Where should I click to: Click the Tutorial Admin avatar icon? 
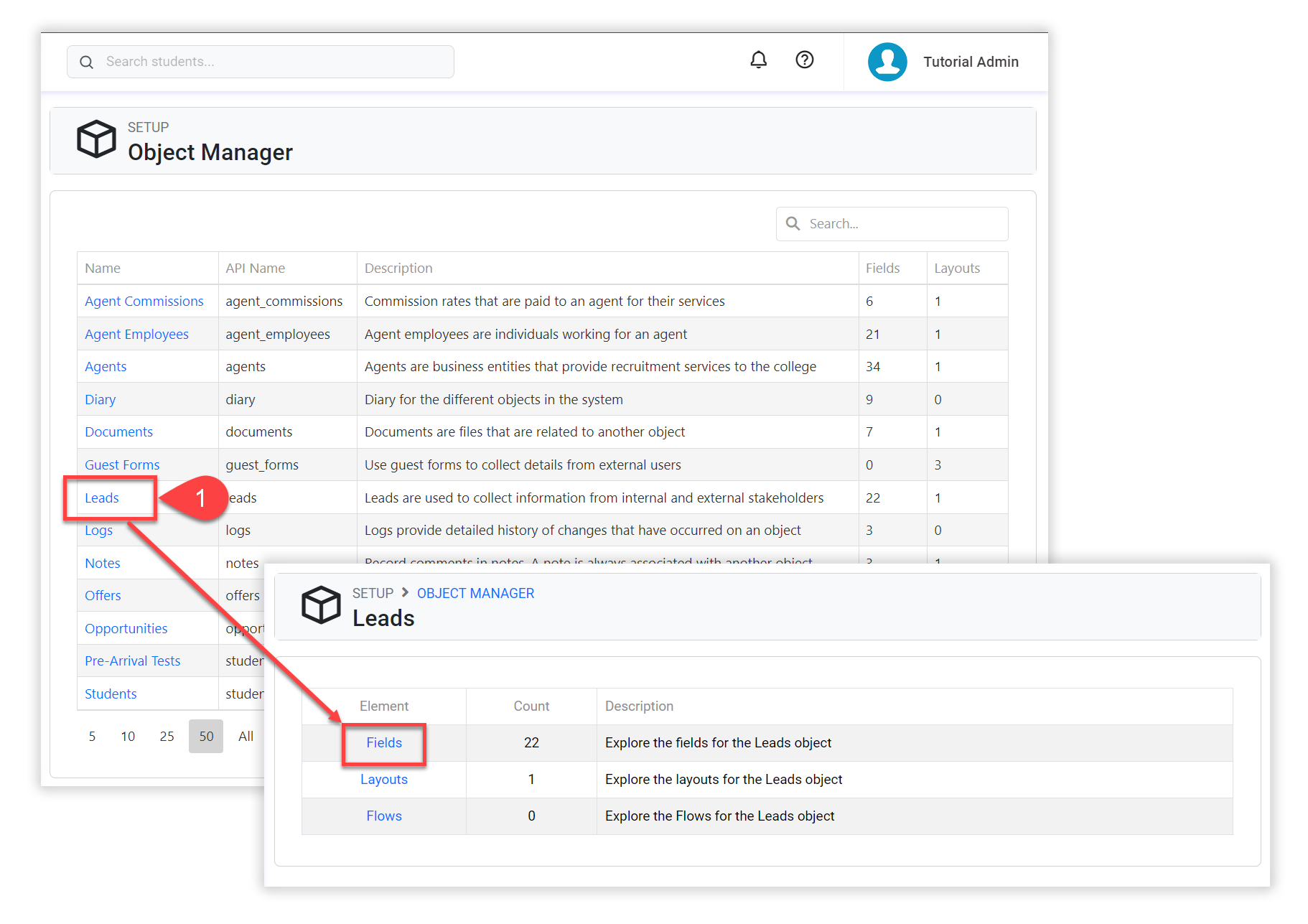(x=887, y=62)
